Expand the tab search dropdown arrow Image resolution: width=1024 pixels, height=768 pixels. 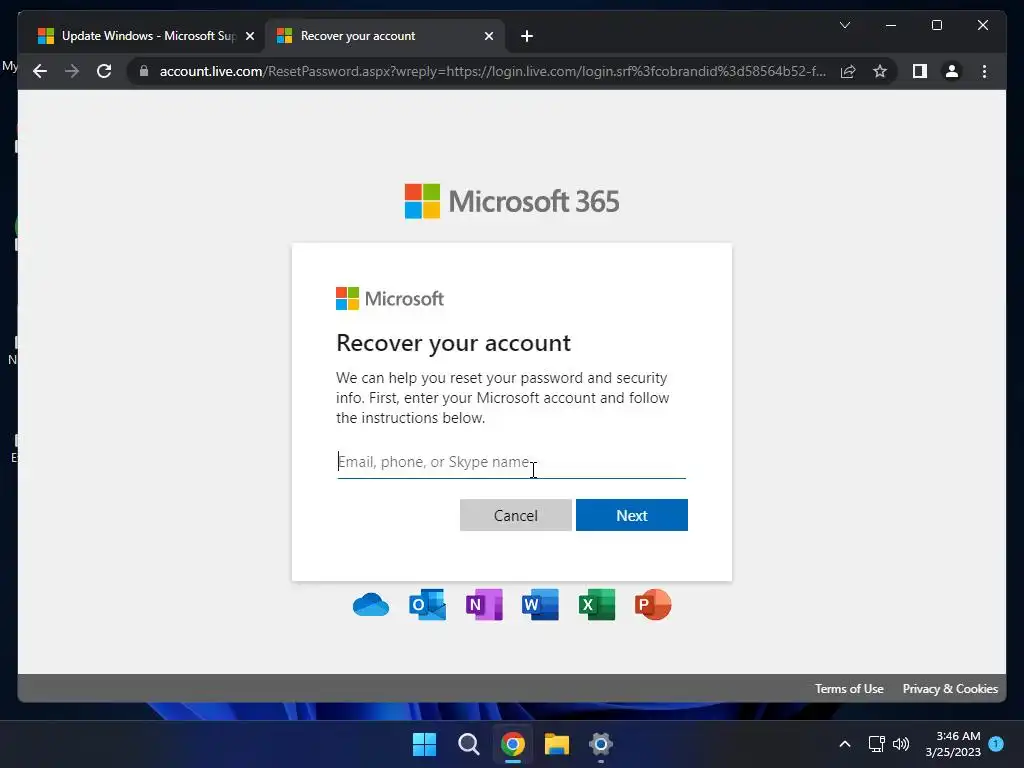tap(844, 25)
